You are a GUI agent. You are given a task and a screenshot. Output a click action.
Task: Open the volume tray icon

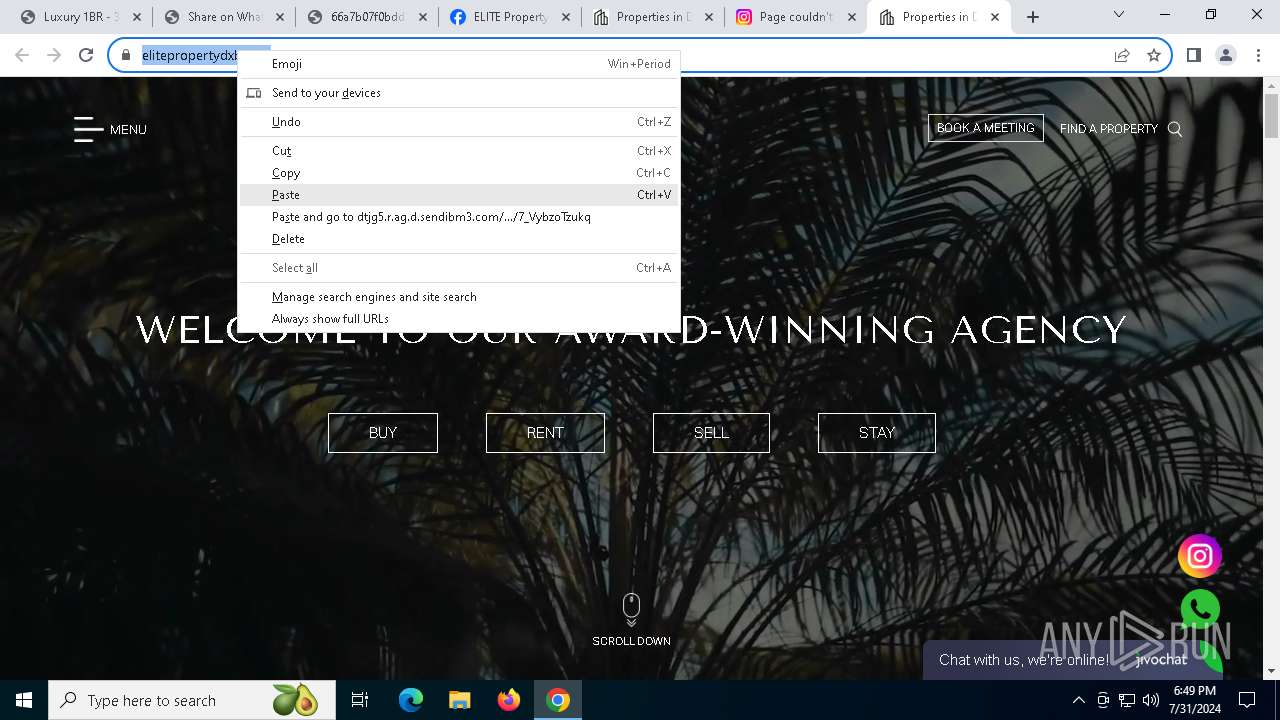coord(1150,700)
